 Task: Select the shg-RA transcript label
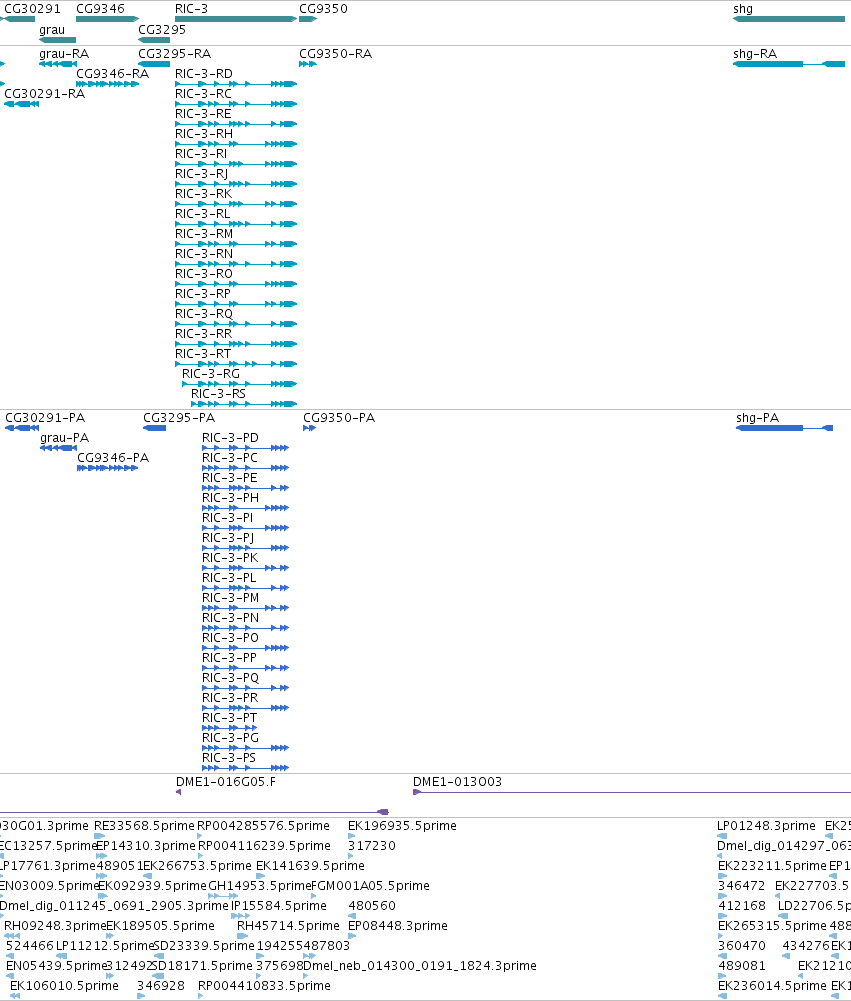click(755, 54)
